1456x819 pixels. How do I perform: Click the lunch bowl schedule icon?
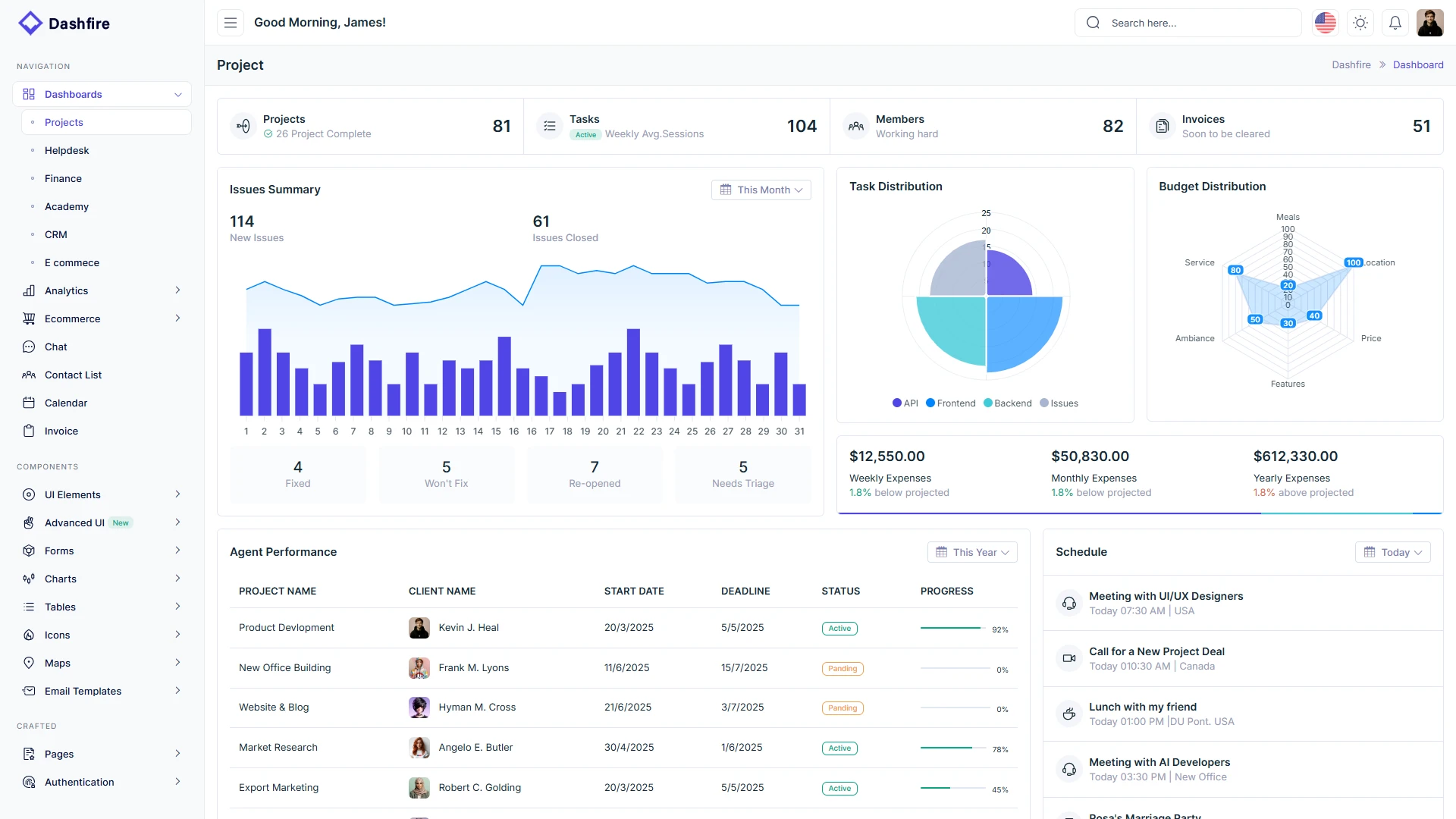click(1068, 714)
